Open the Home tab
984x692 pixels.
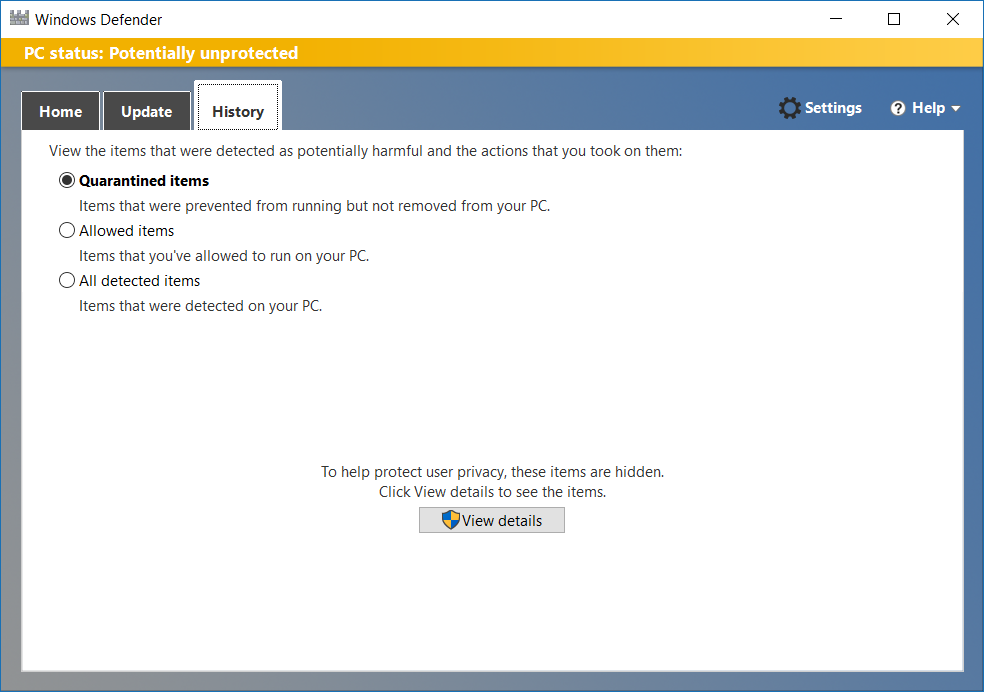(61, 111)
